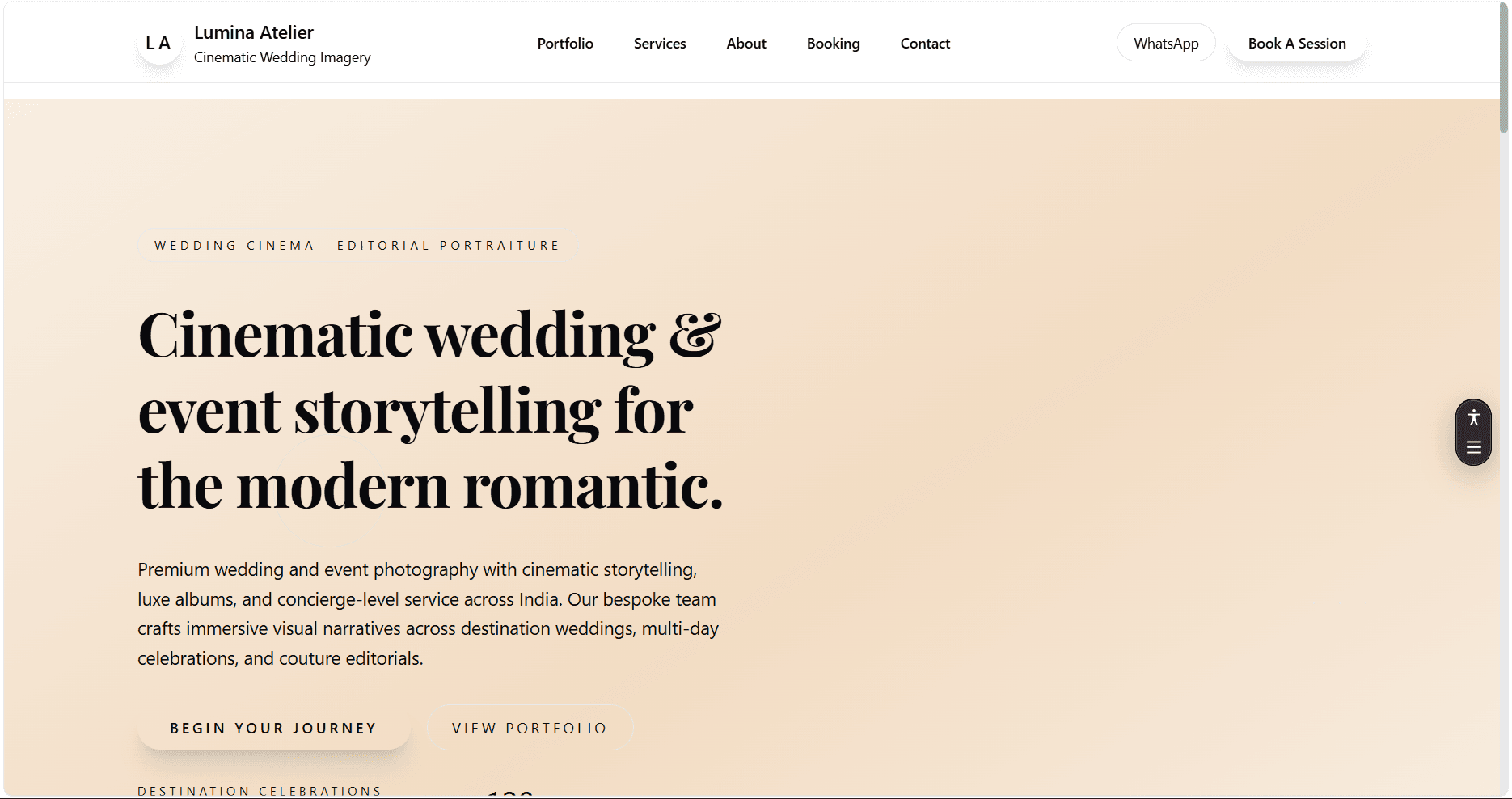Viewport: 1512px width, 799px height.
Task: Open the Booking nav link
Action: pos(834,44)
